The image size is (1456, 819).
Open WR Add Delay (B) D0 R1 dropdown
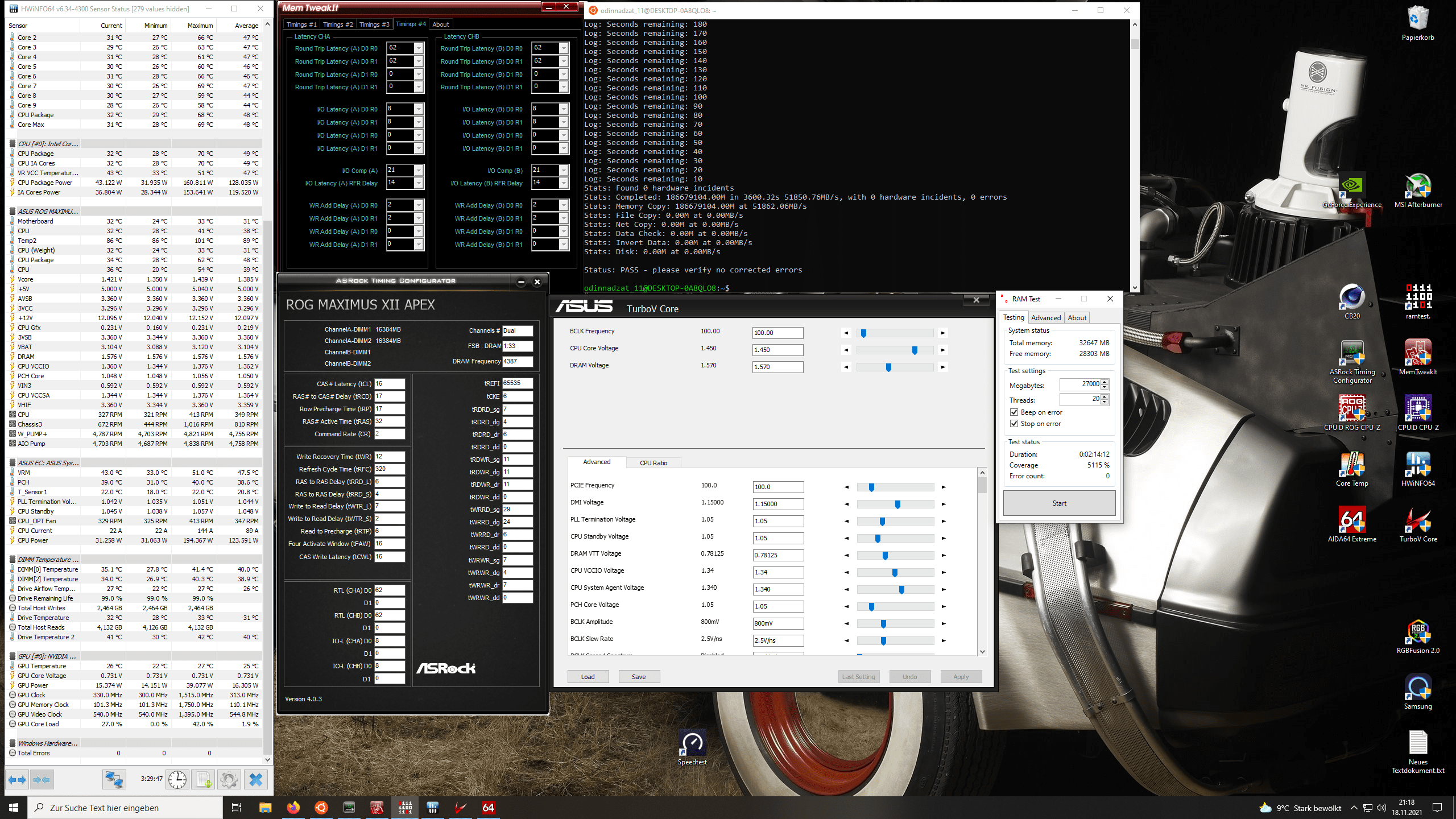564,218
